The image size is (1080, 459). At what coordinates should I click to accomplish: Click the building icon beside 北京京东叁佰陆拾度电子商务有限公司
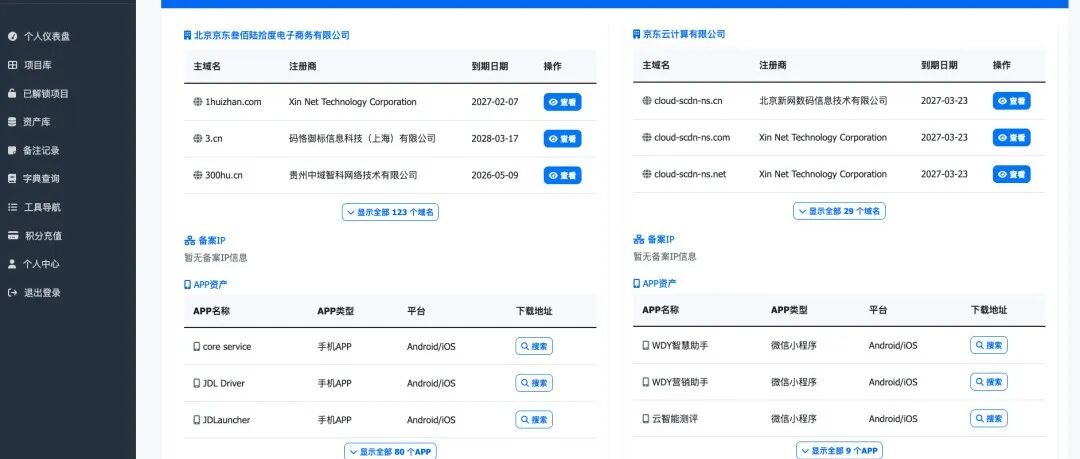pos(187,35)
